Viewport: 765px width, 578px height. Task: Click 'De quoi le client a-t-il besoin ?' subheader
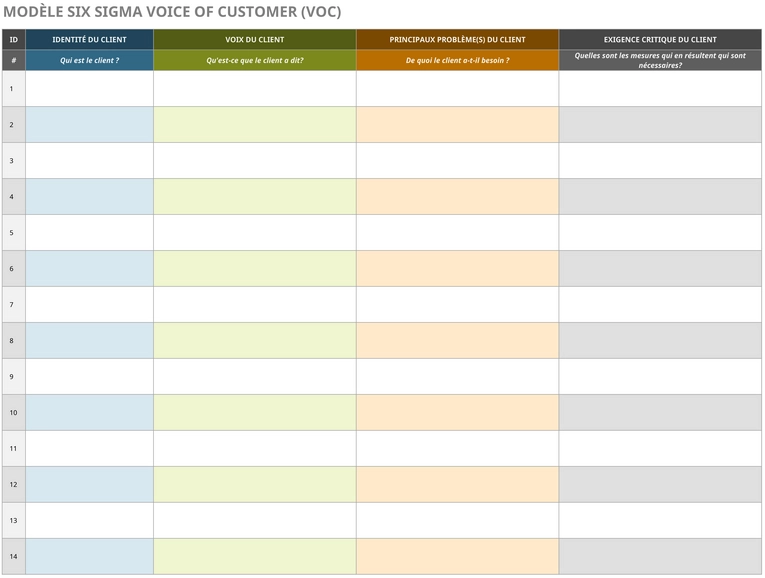coord(458,60)
